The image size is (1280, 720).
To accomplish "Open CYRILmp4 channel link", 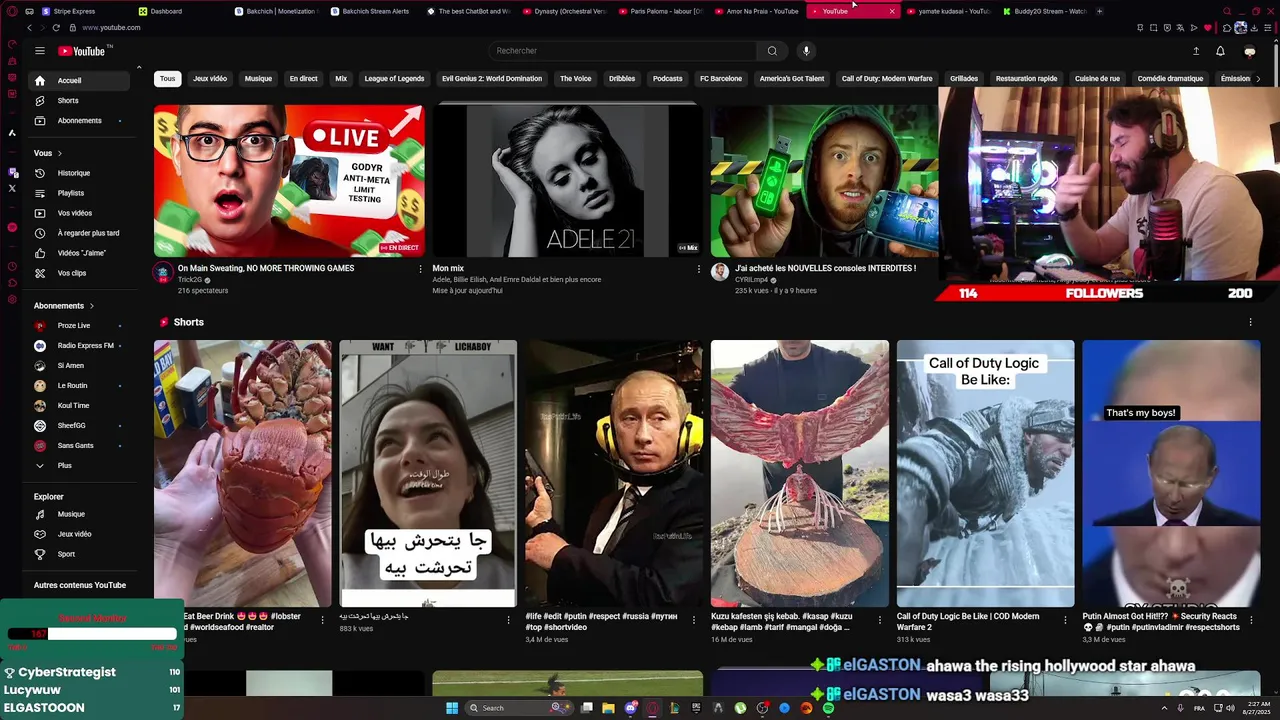I will 752,280.
